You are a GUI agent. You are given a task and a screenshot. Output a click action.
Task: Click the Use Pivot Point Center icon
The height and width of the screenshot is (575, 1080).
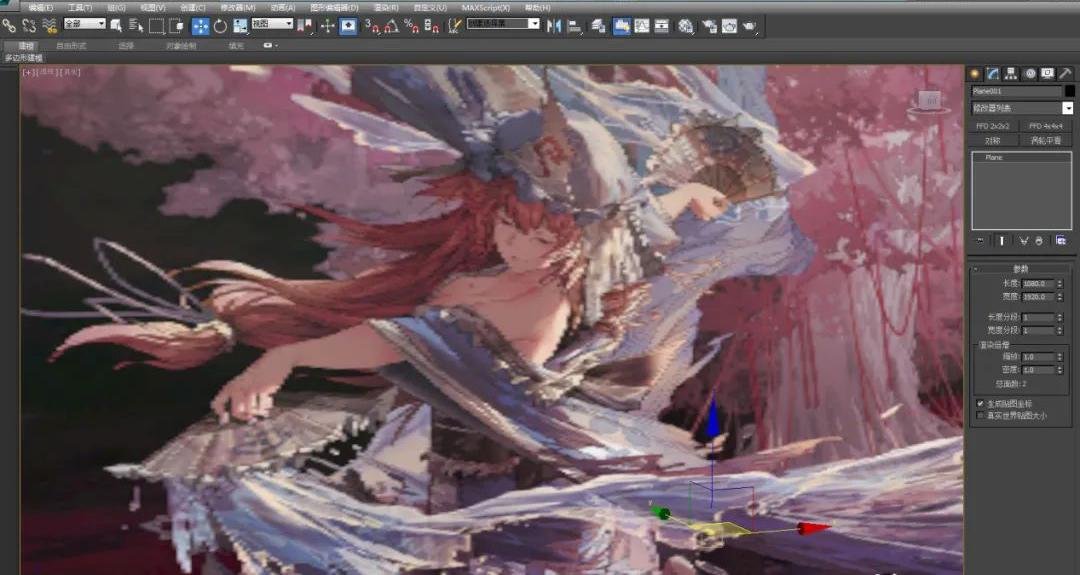pos(304,26)
